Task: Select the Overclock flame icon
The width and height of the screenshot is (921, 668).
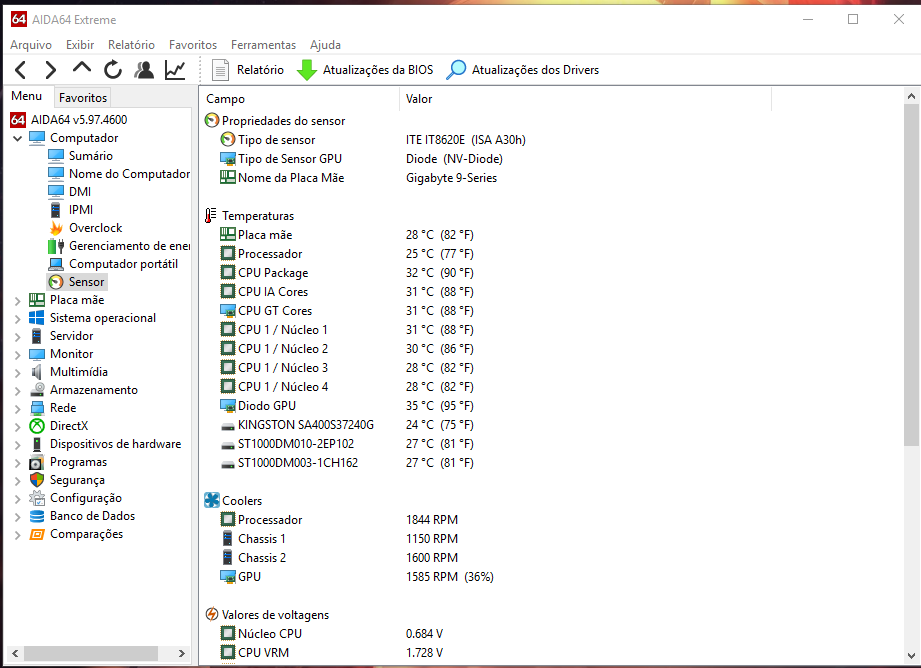Action: click(56, 228)
